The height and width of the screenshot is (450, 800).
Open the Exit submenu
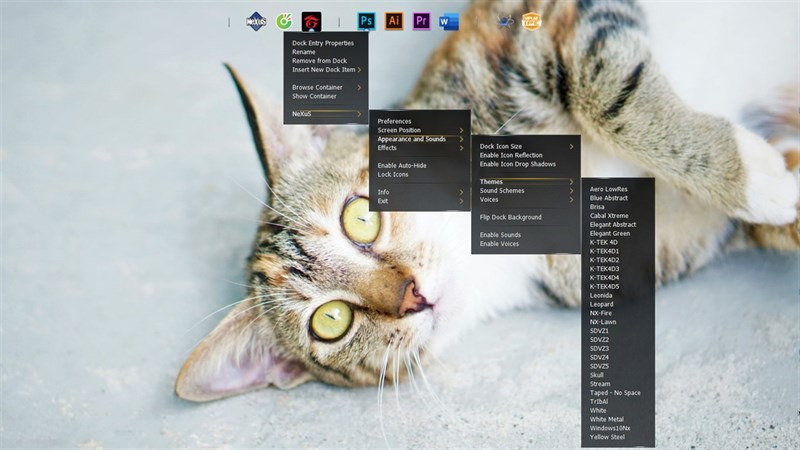pyautogui.click(x=419, y=201)
